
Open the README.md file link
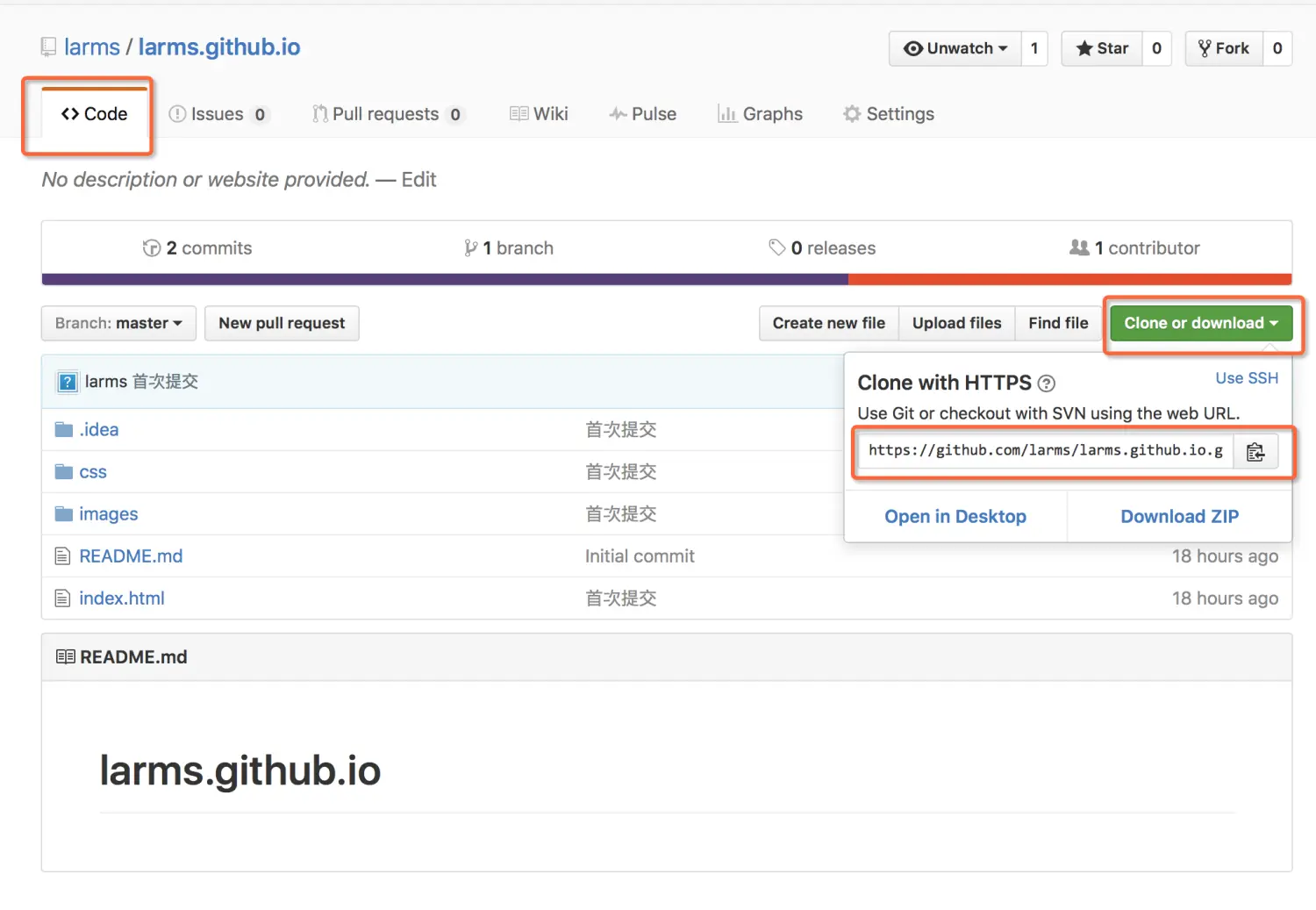point(131,556)
